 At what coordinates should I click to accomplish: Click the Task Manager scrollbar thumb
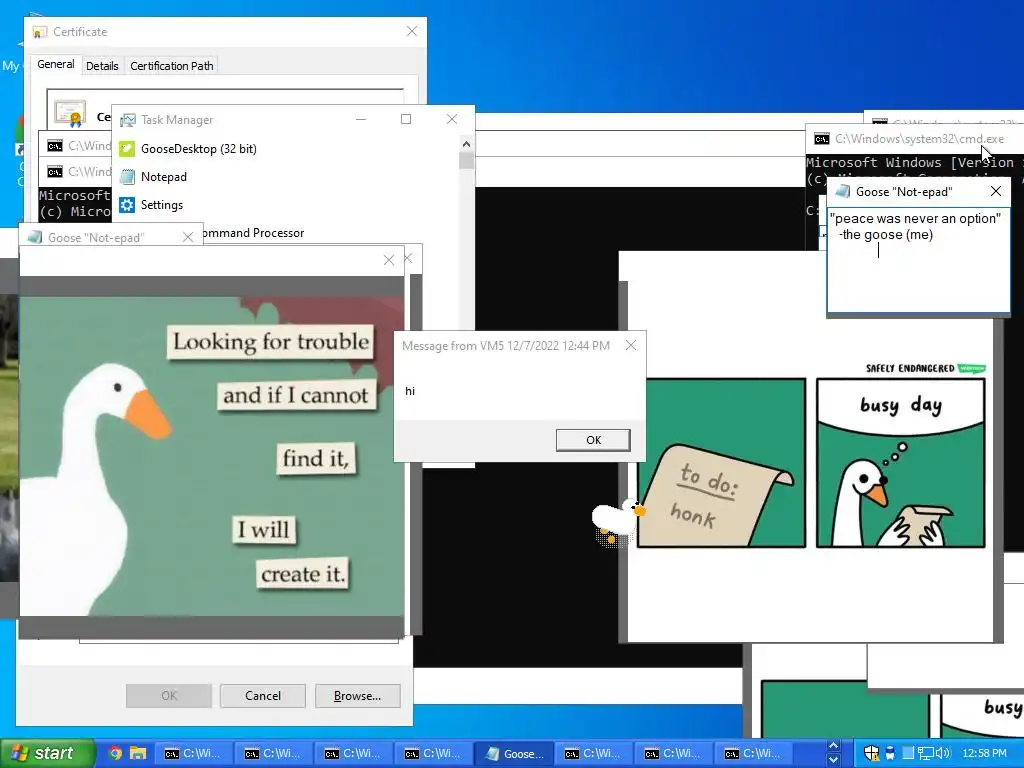coord(466,160)
